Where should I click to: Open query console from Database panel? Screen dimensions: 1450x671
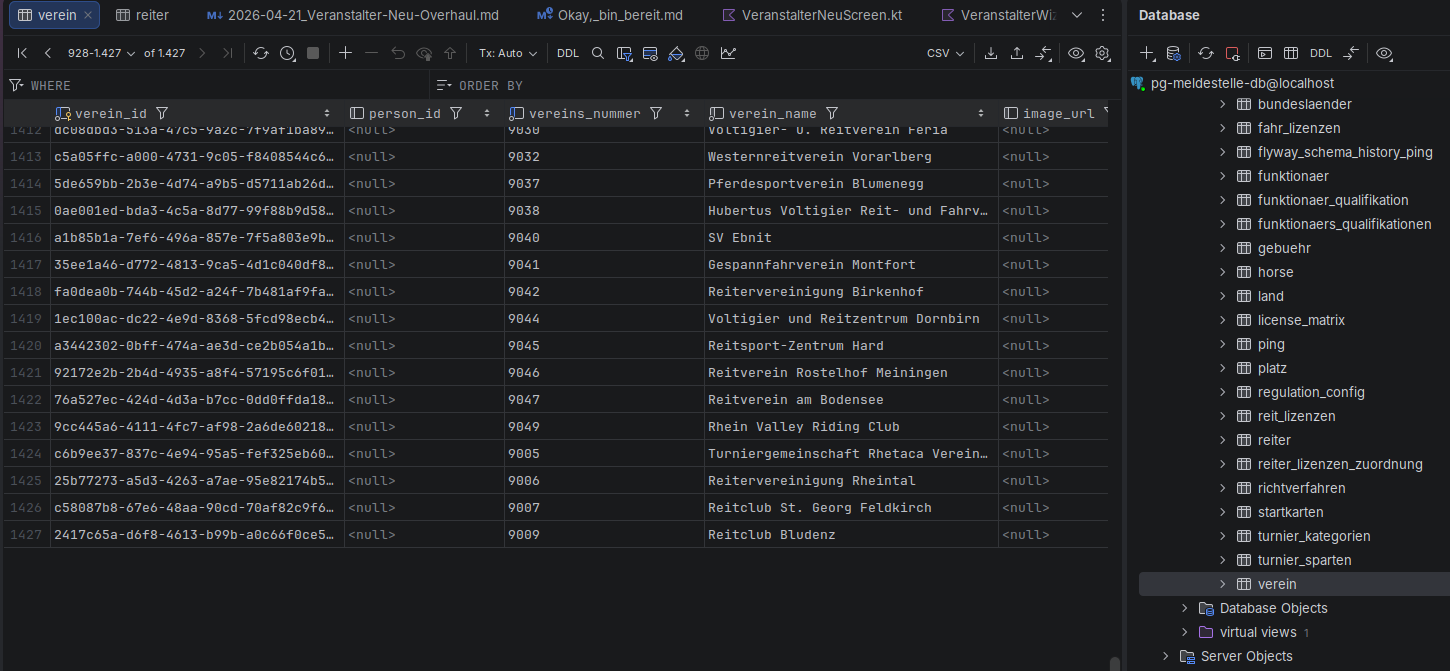click(1265, 53)
